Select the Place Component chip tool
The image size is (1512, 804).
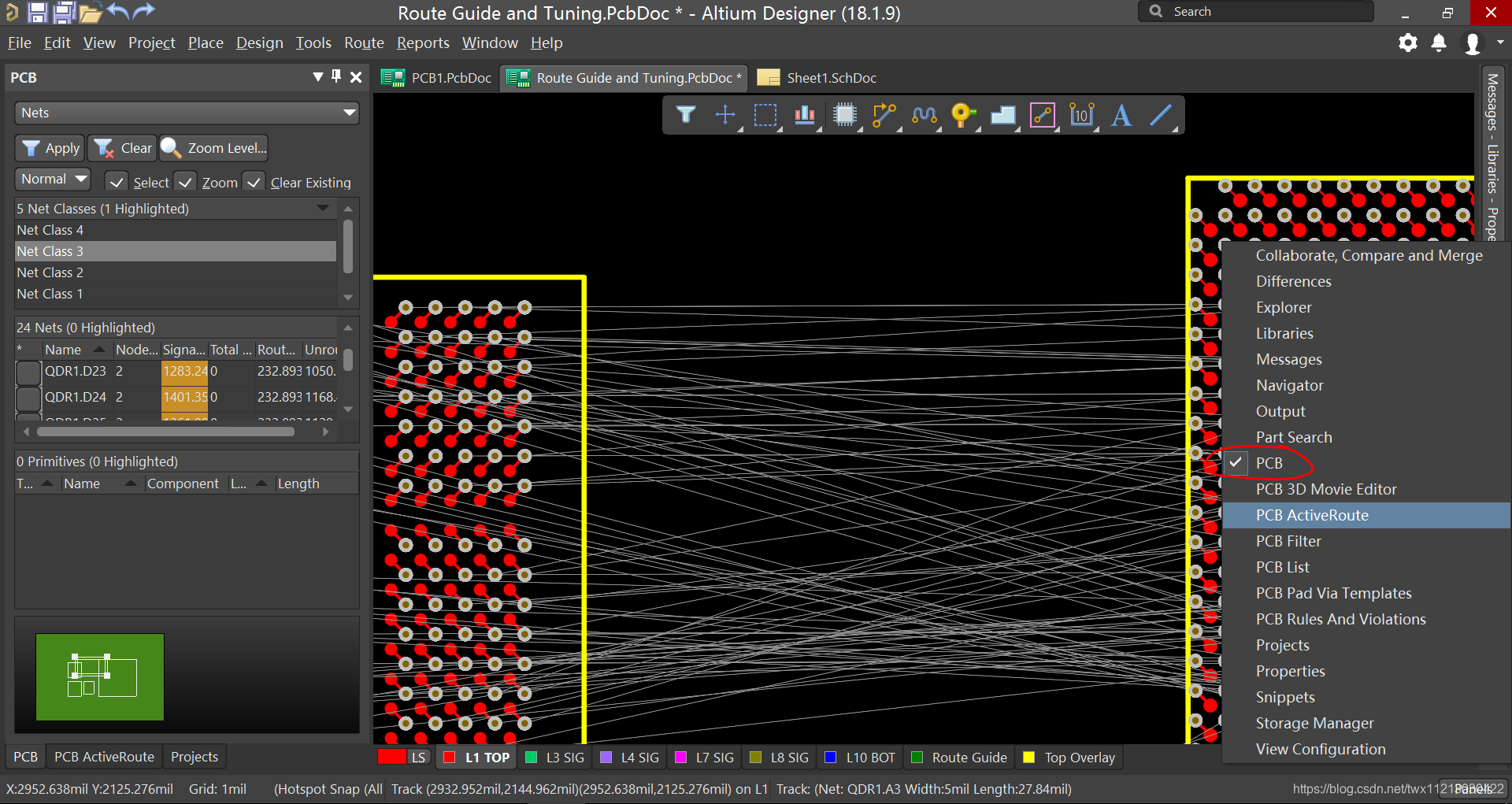[844, 115]
